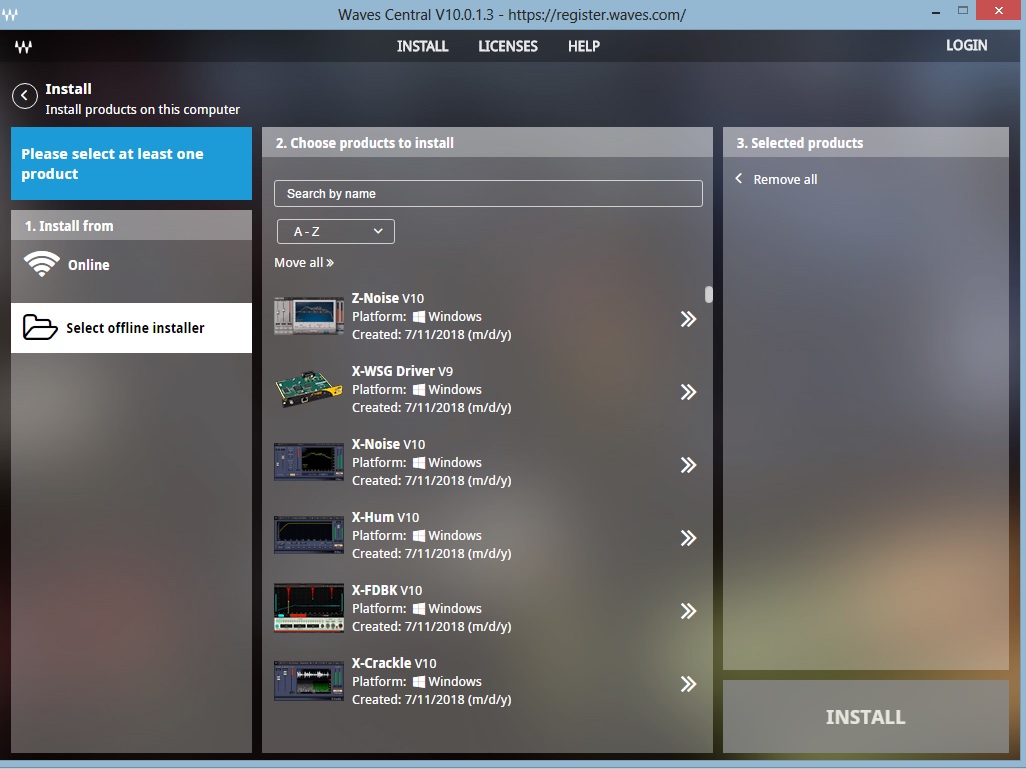The image size is (1026, 769).
Task: Click the Search by name field
Action: (488, 194)
